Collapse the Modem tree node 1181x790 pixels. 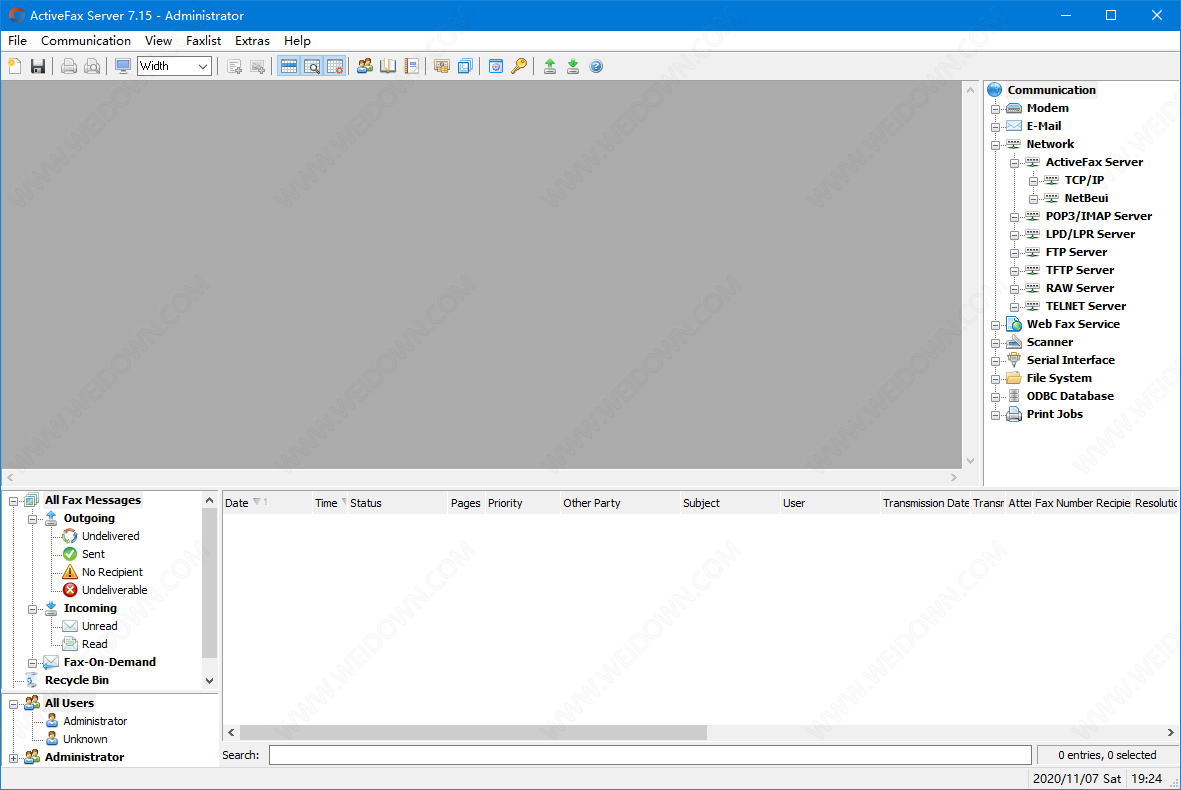(996, 108)
